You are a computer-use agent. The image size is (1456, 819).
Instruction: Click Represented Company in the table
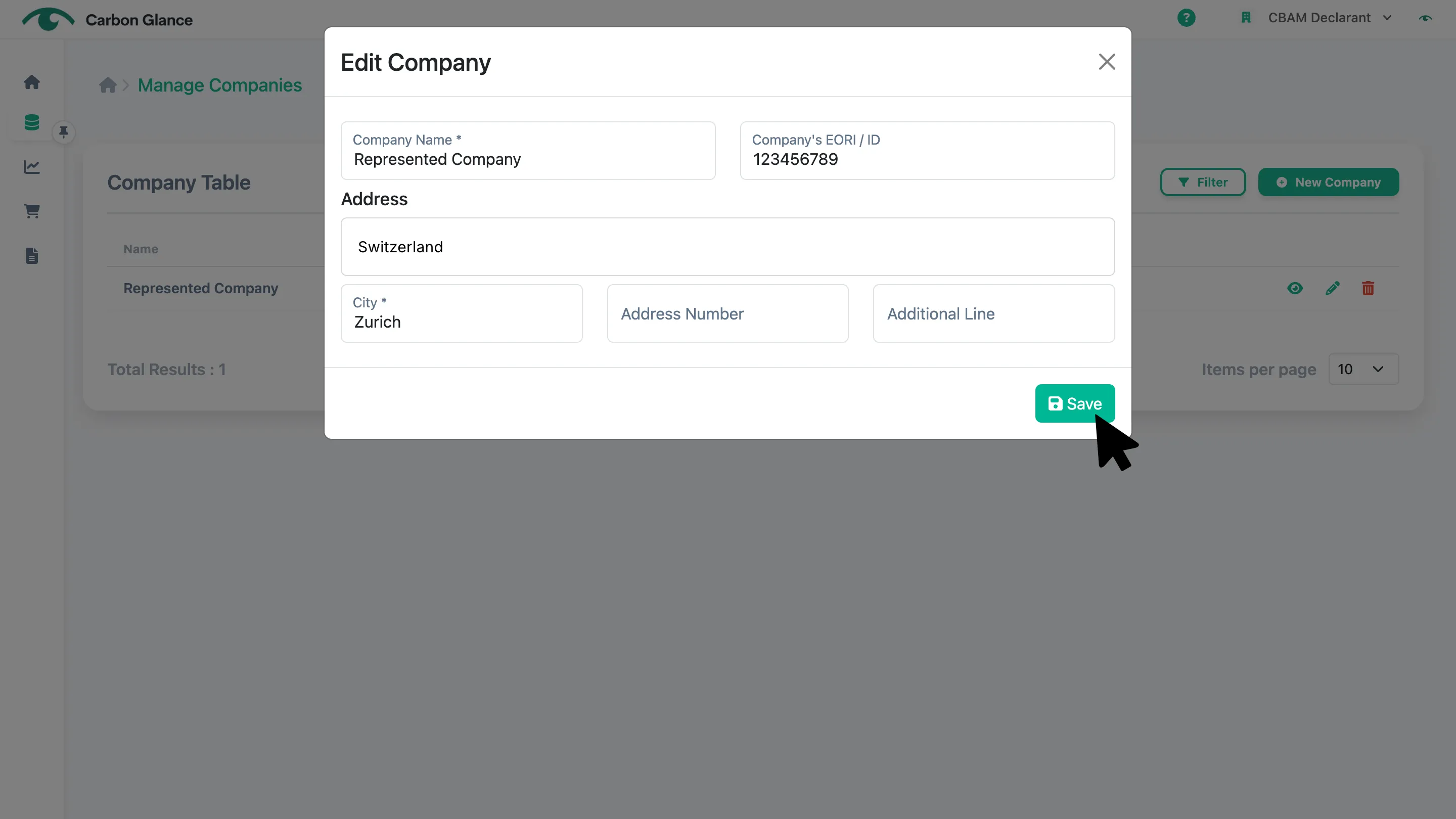[x=201, y=289]
